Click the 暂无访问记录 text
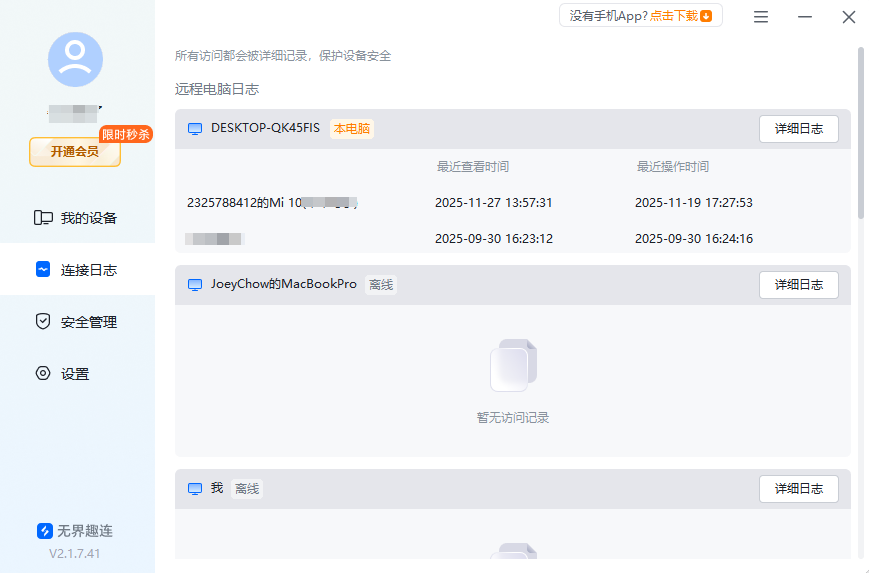 coord(513,418)
